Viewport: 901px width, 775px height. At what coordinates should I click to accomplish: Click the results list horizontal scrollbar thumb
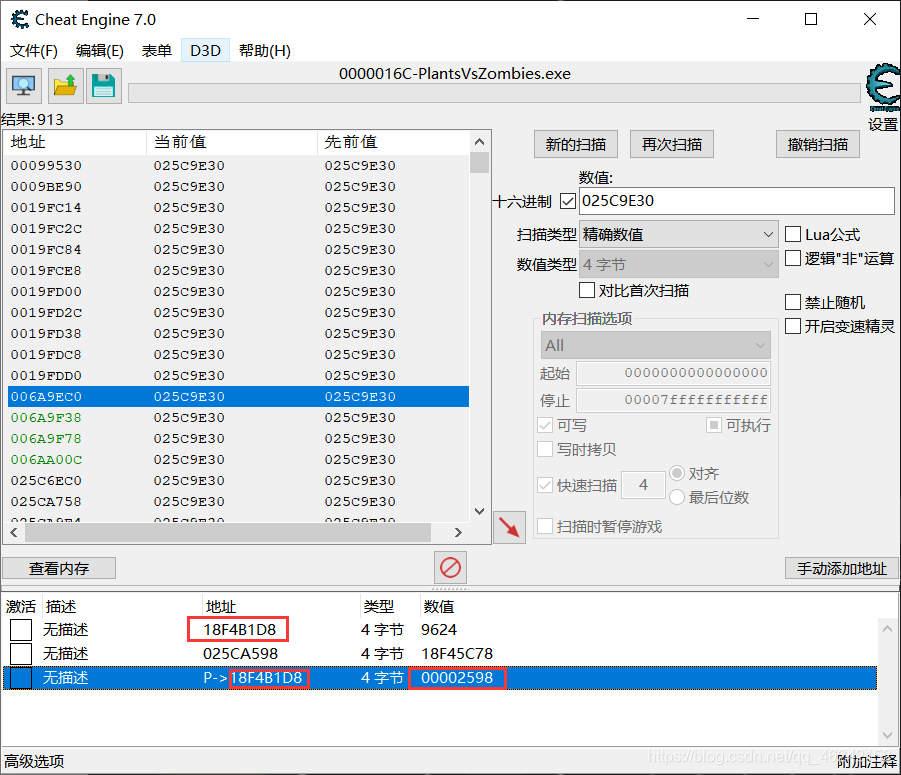(228, 533)
